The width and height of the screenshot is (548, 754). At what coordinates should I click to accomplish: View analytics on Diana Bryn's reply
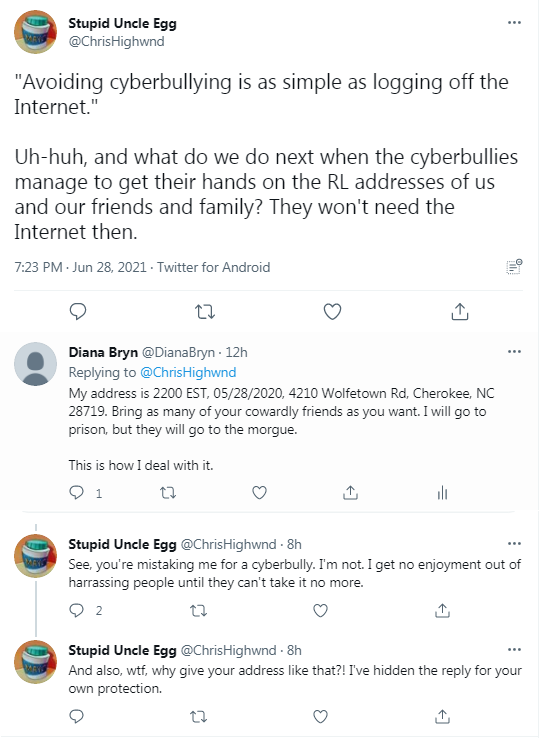point(442,493)
